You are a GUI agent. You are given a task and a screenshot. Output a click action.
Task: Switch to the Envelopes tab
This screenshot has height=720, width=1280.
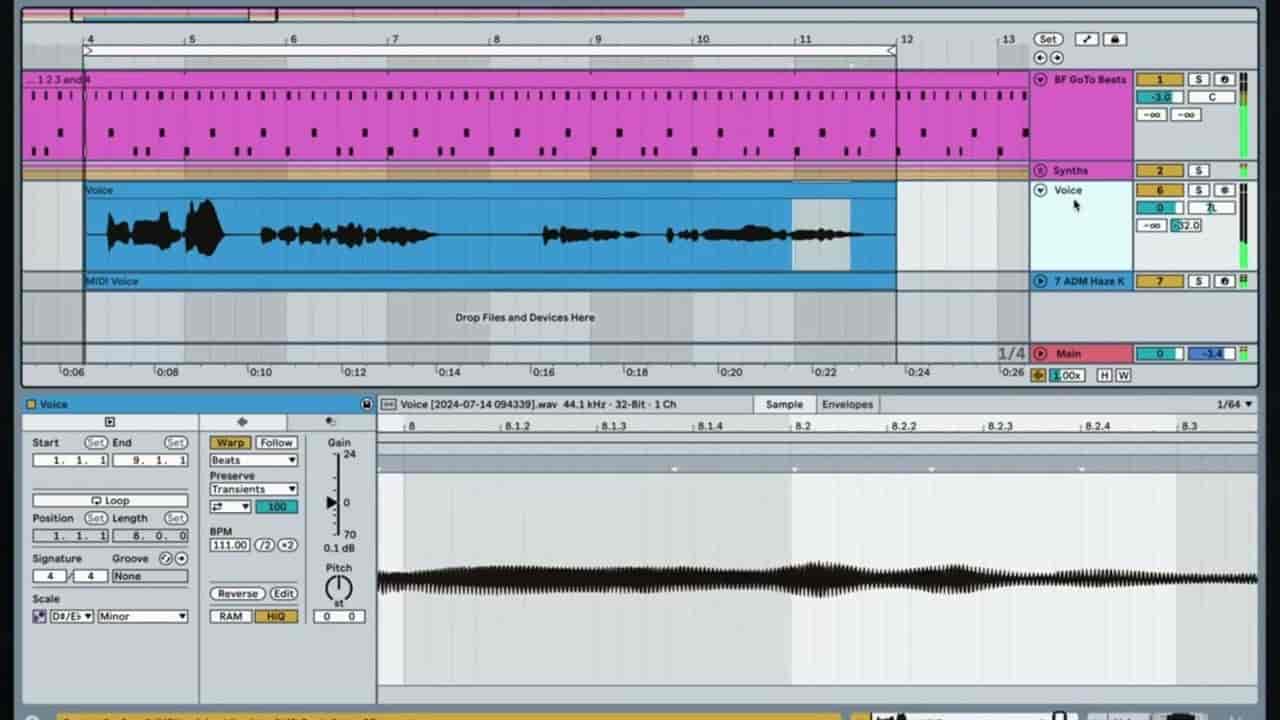coord(847,404)
